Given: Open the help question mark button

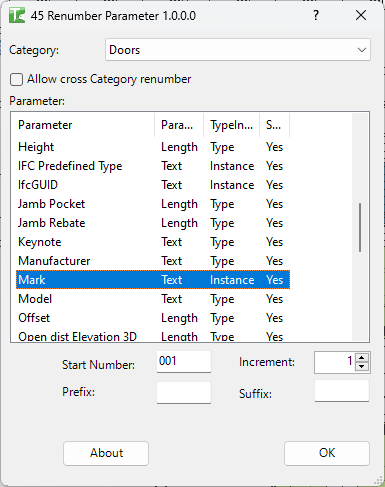Looking at the screenshot, I should coord(316,15).
